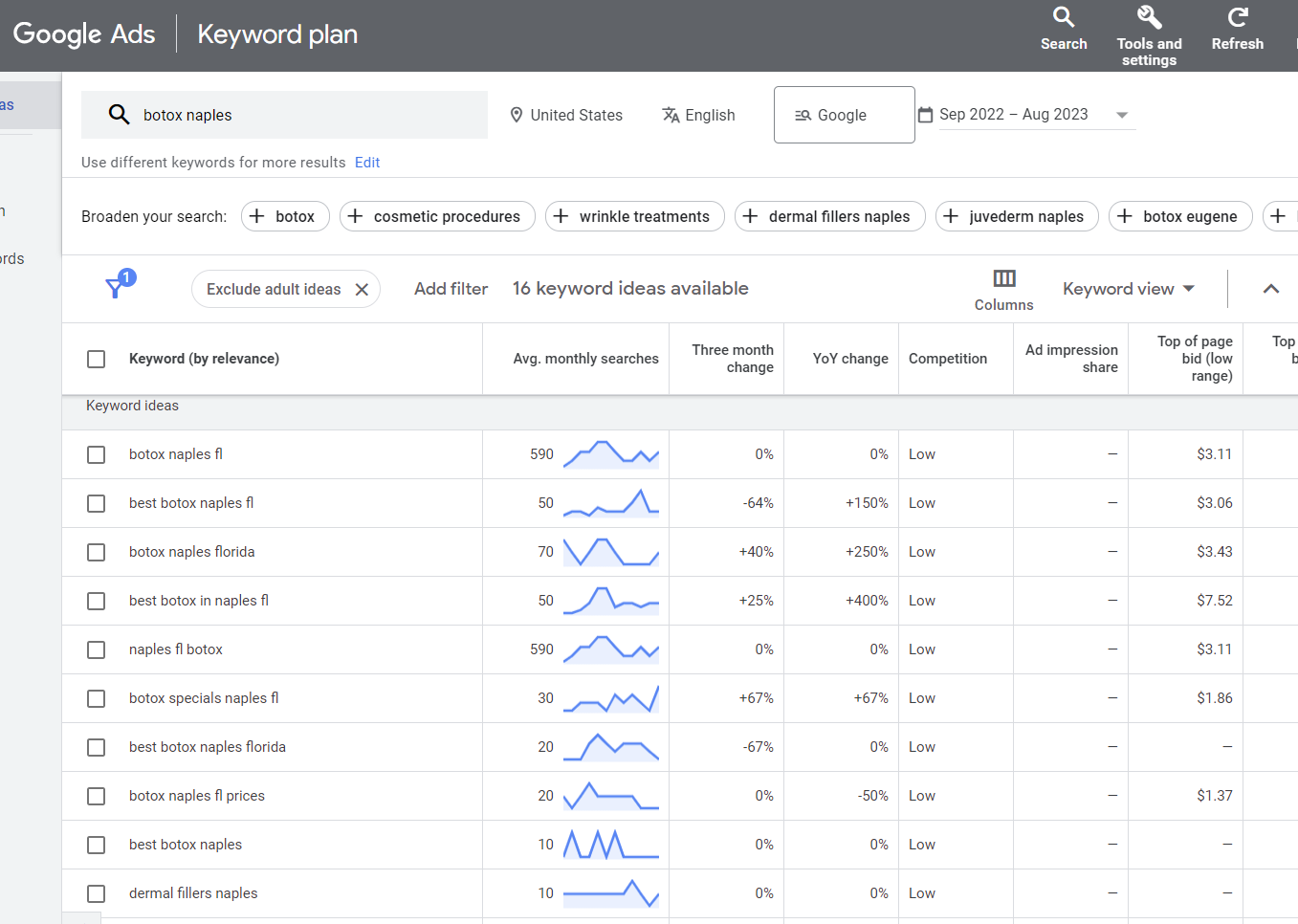Open the Google networks selector
Viewport: 1298px width, 924px height.
pos(844,115)
